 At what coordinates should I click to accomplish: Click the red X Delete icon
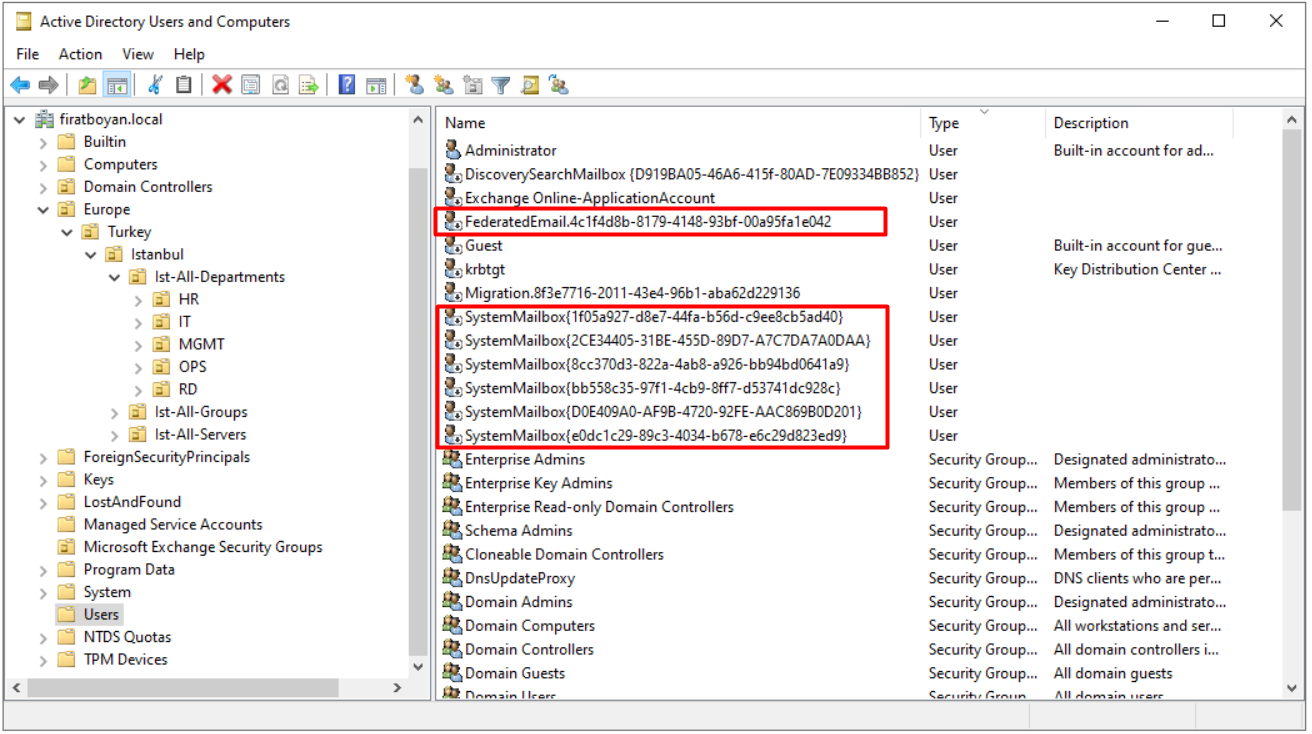pyautogui.click(x=222, y=85)
